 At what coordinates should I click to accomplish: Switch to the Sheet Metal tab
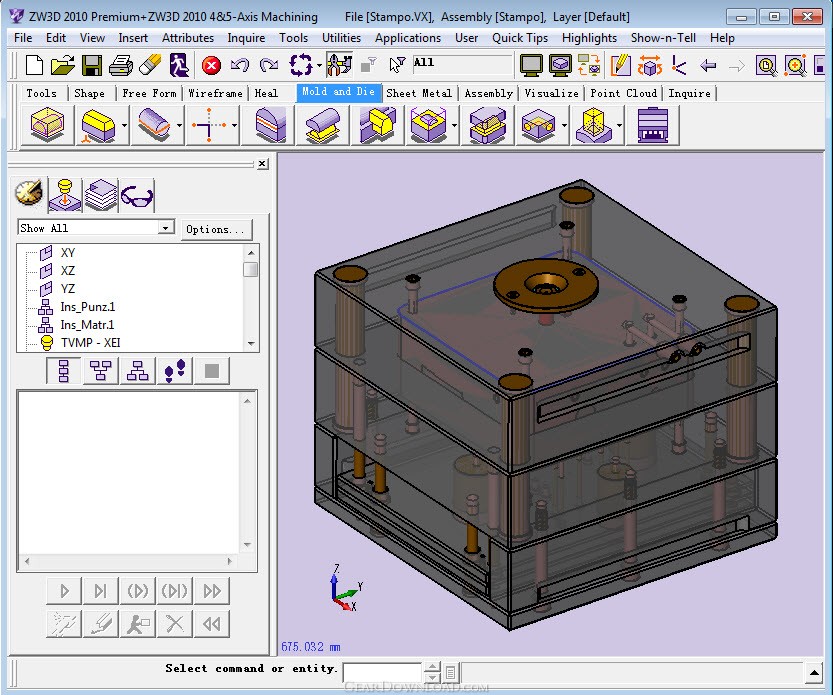pos(419,93)
